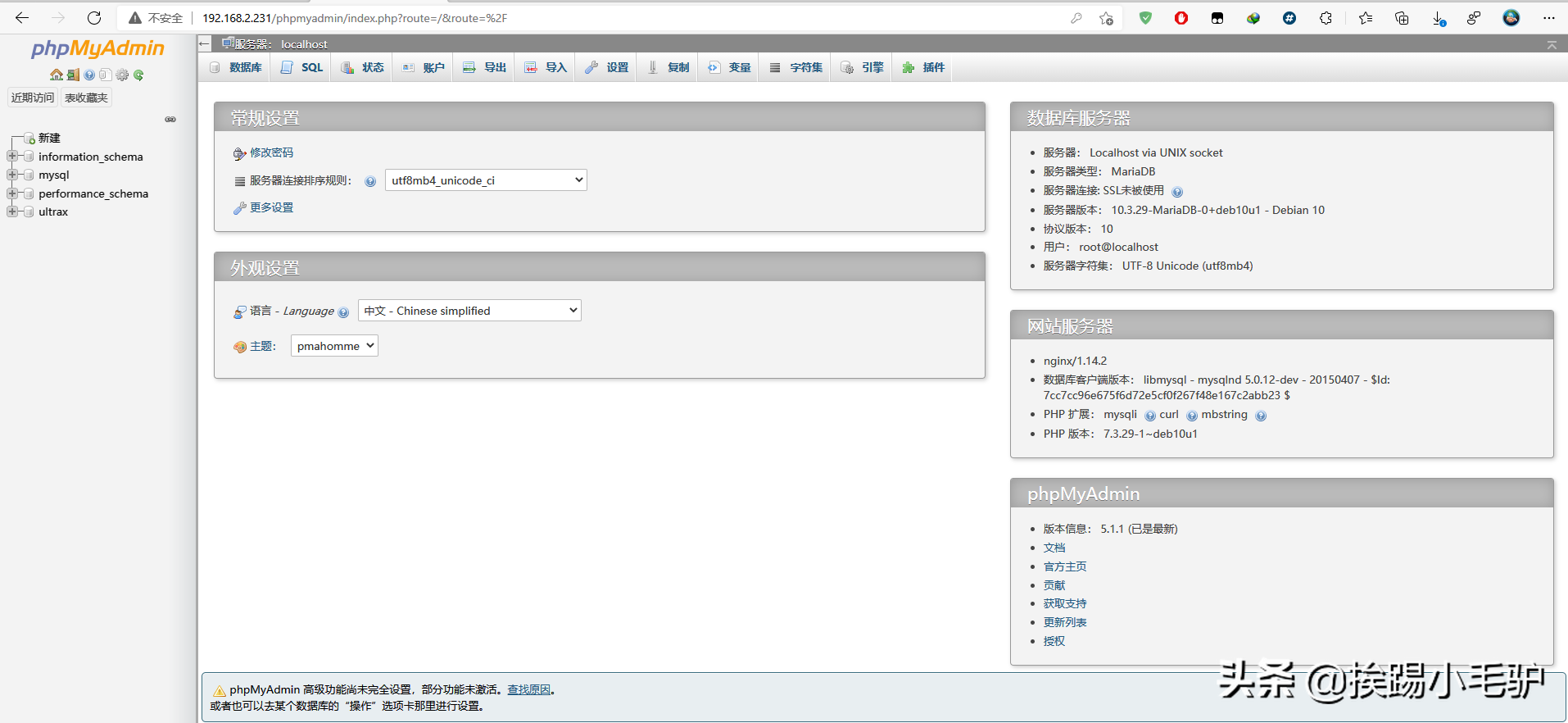
Task: Click the blue hash extension icon
Action: coord(1289,18)
